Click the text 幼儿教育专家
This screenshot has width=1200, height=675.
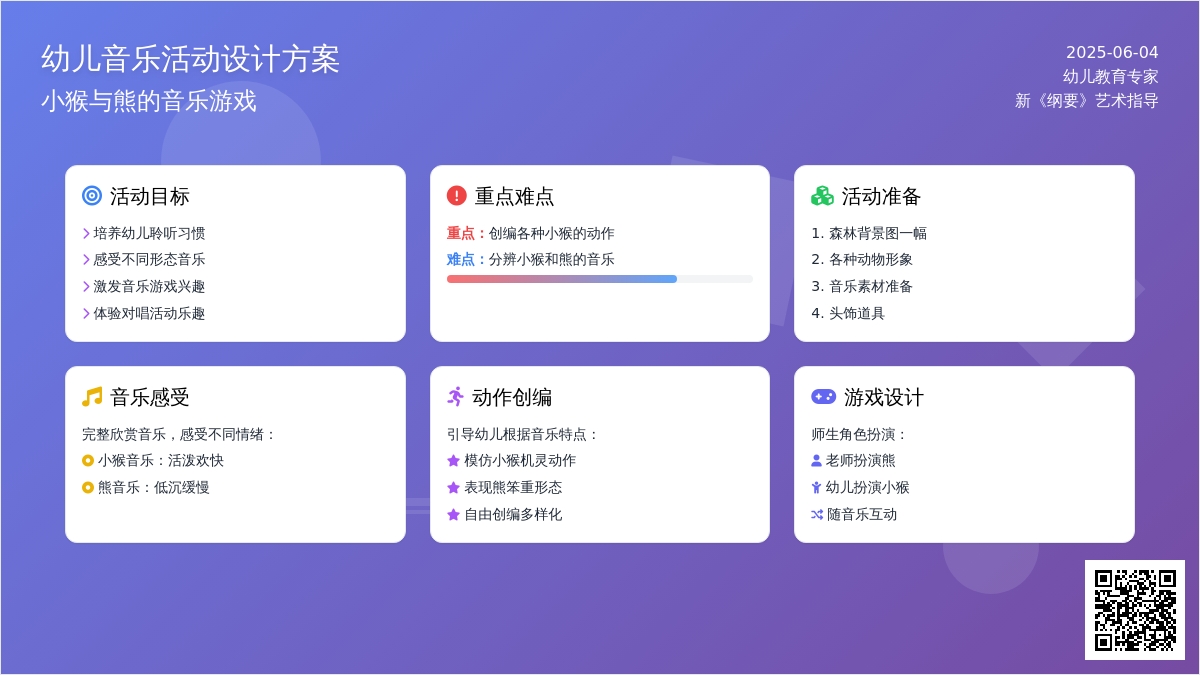tap(1111, 77)
